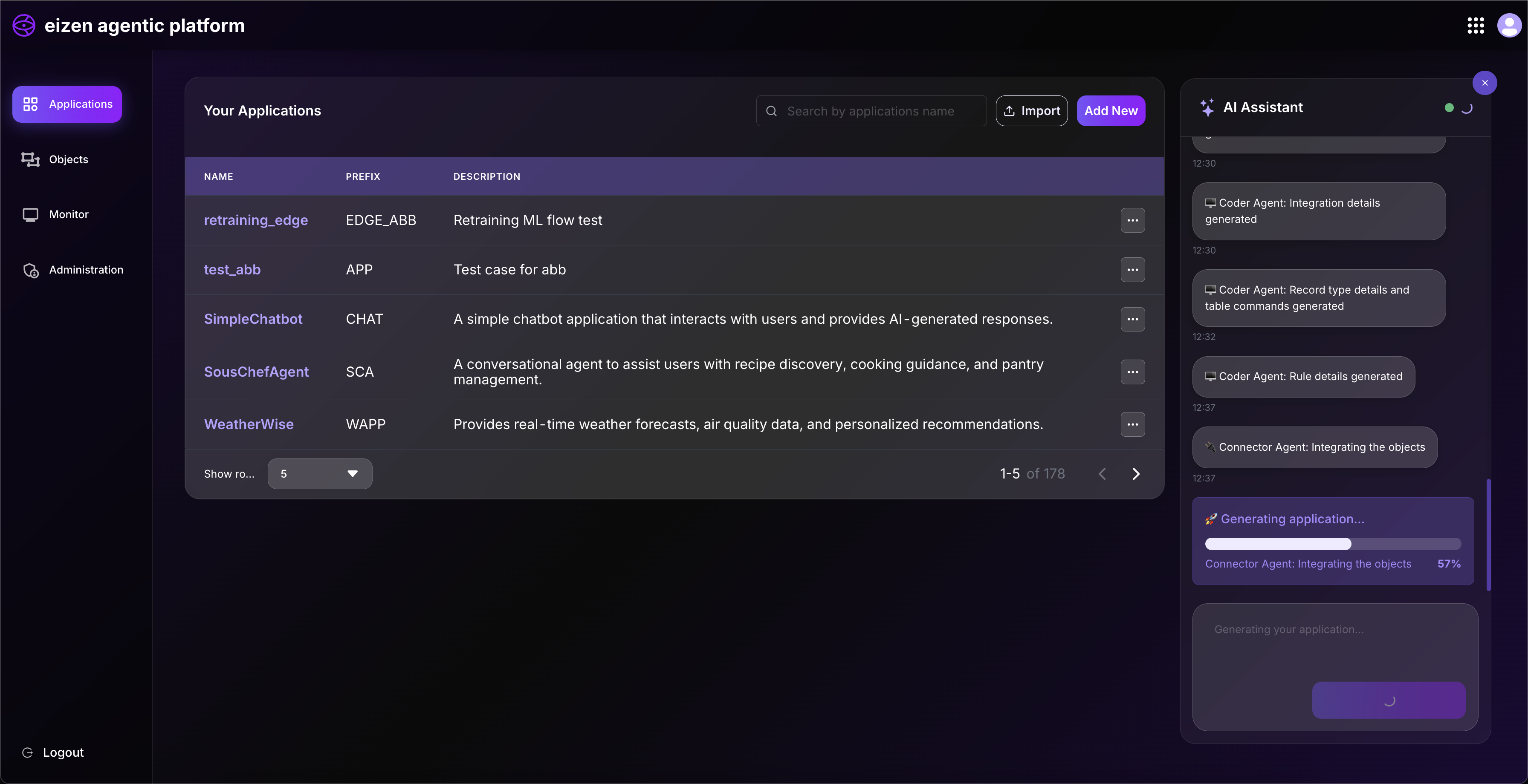Click the Add New button
Viewport: 1528px width, 784px height.
[1111, 111]
